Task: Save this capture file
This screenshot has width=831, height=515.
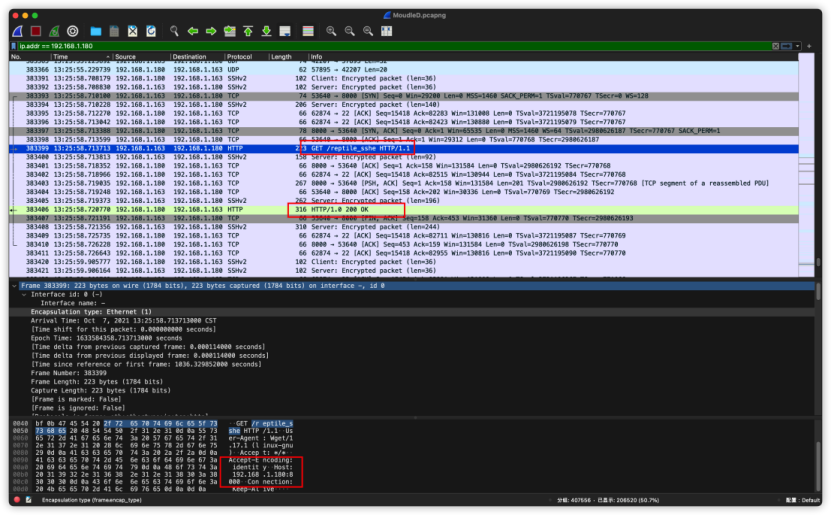Action: (x=114, y=31)
